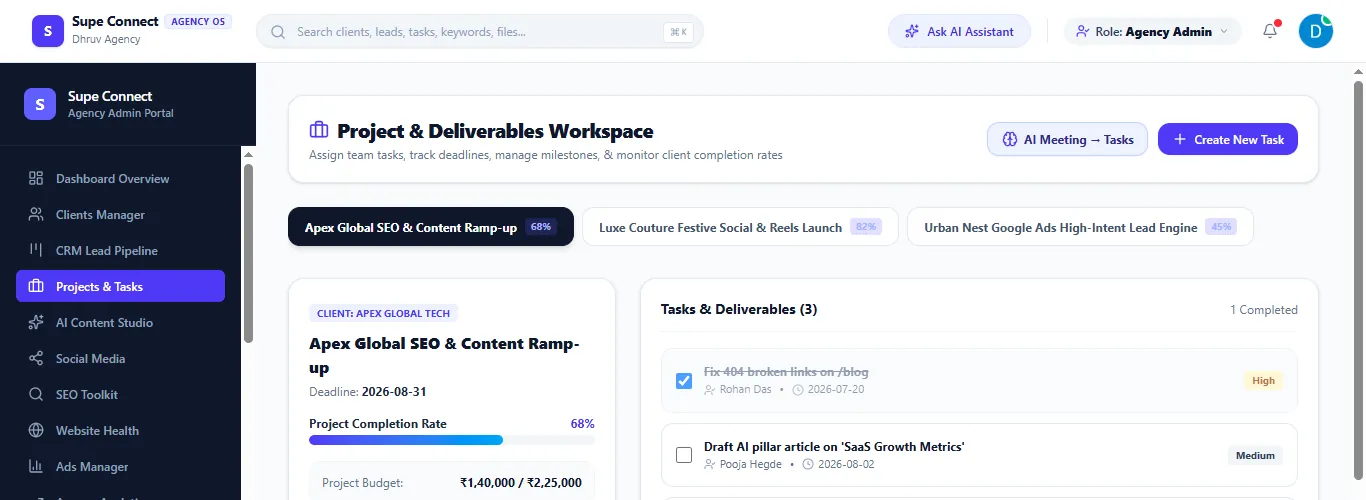Open Dashboard Overview in sidebar
The width and height of the screenshot is (1366, 500).
coord(120,179)
